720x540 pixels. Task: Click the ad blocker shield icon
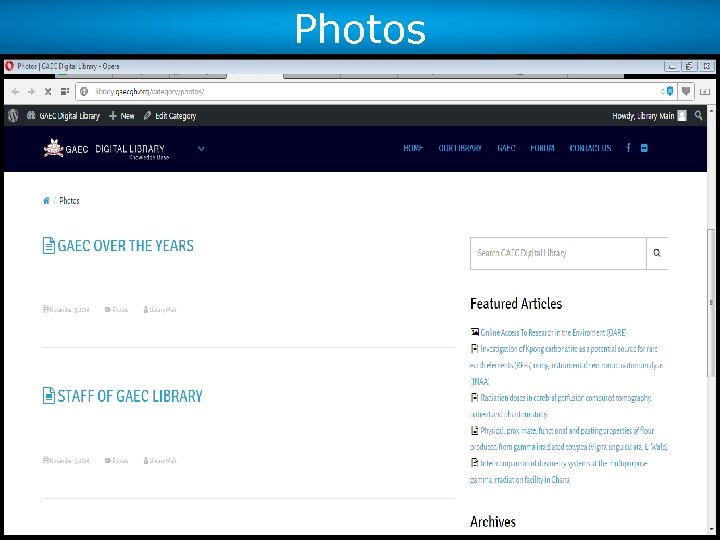(670, 91)
